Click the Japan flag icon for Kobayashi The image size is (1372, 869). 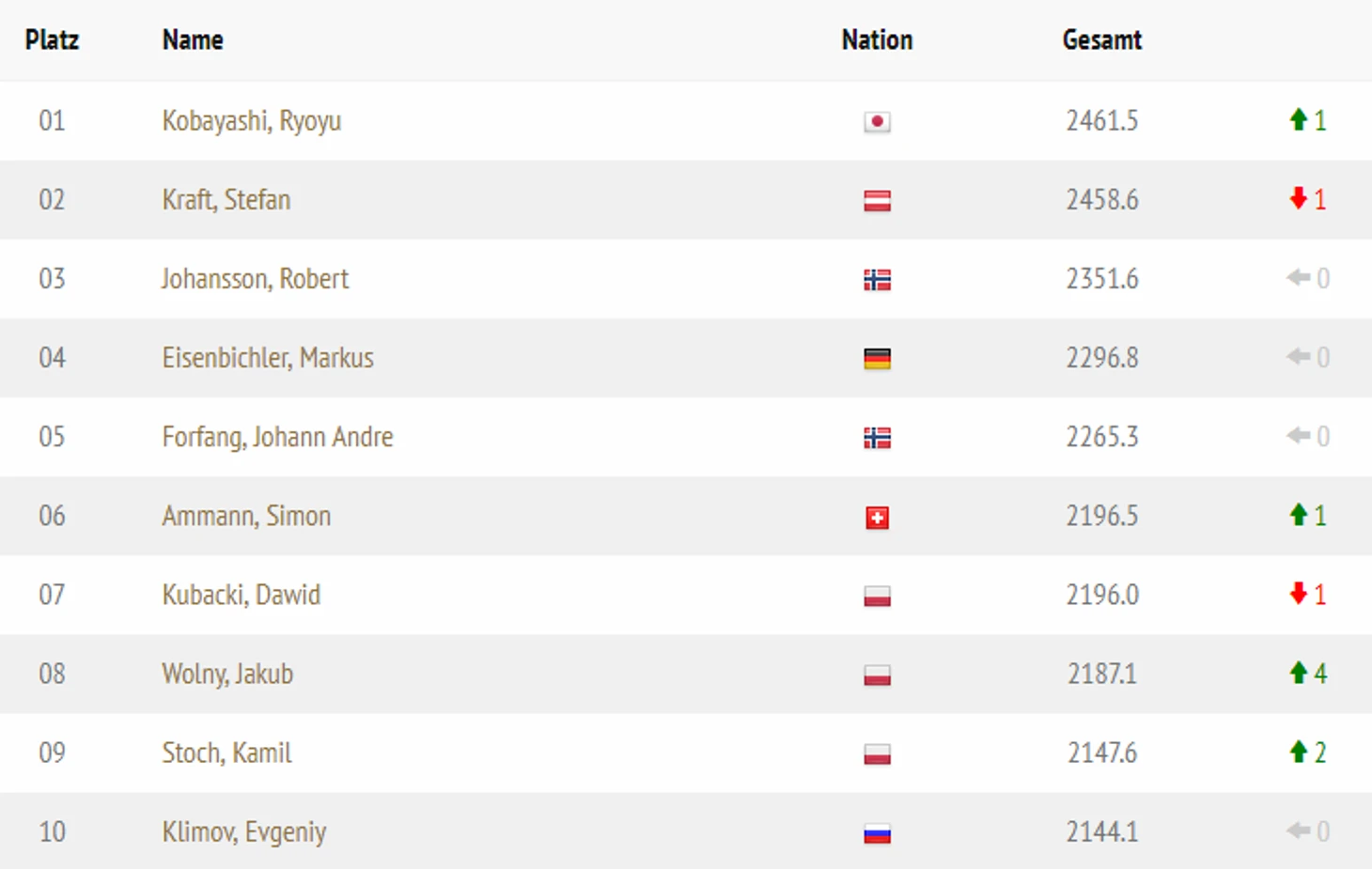pos(877,122)
